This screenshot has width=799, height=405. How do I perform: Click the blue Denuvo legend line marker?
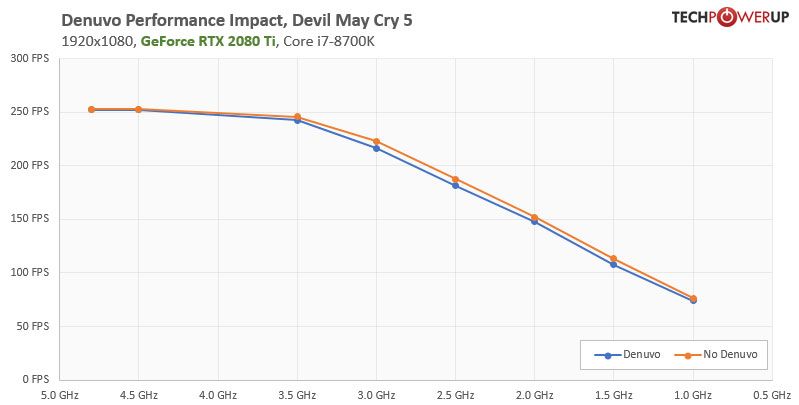(x=603, y=354)
